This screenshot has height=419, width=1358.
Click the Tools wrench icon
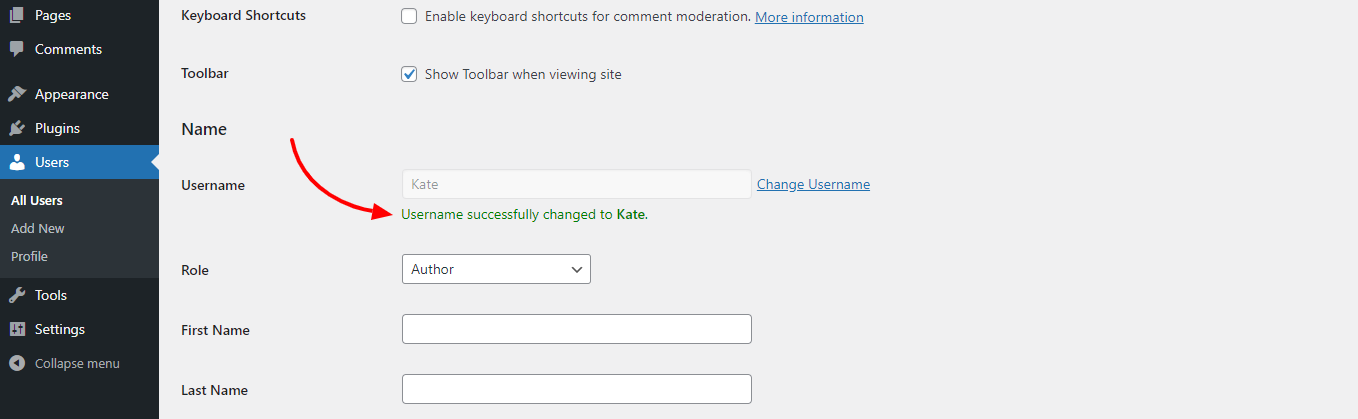pos(17,295)
